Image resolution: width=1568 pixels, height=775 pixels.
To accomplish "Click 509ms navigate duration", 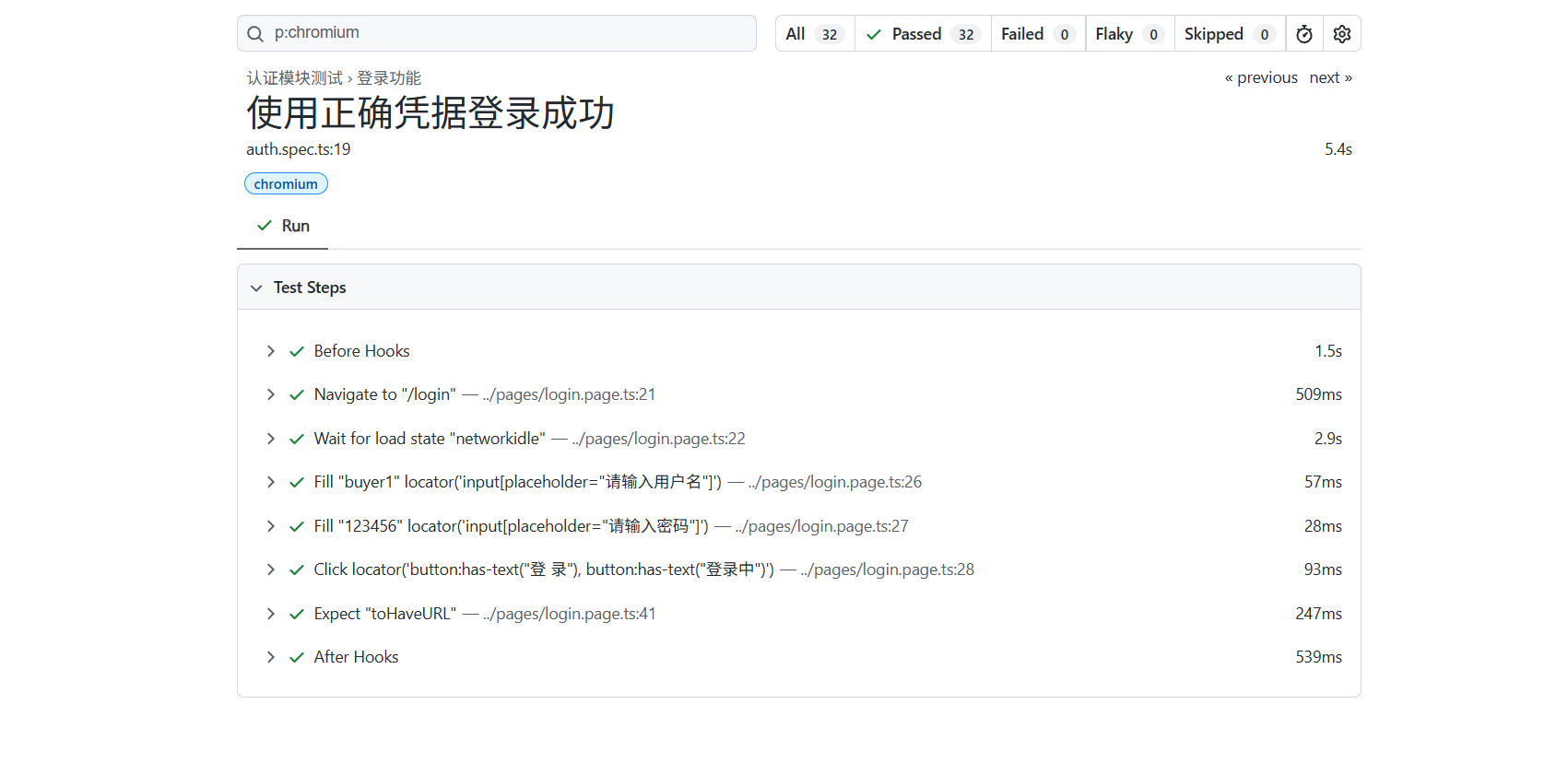I will tap(1319, 394).
